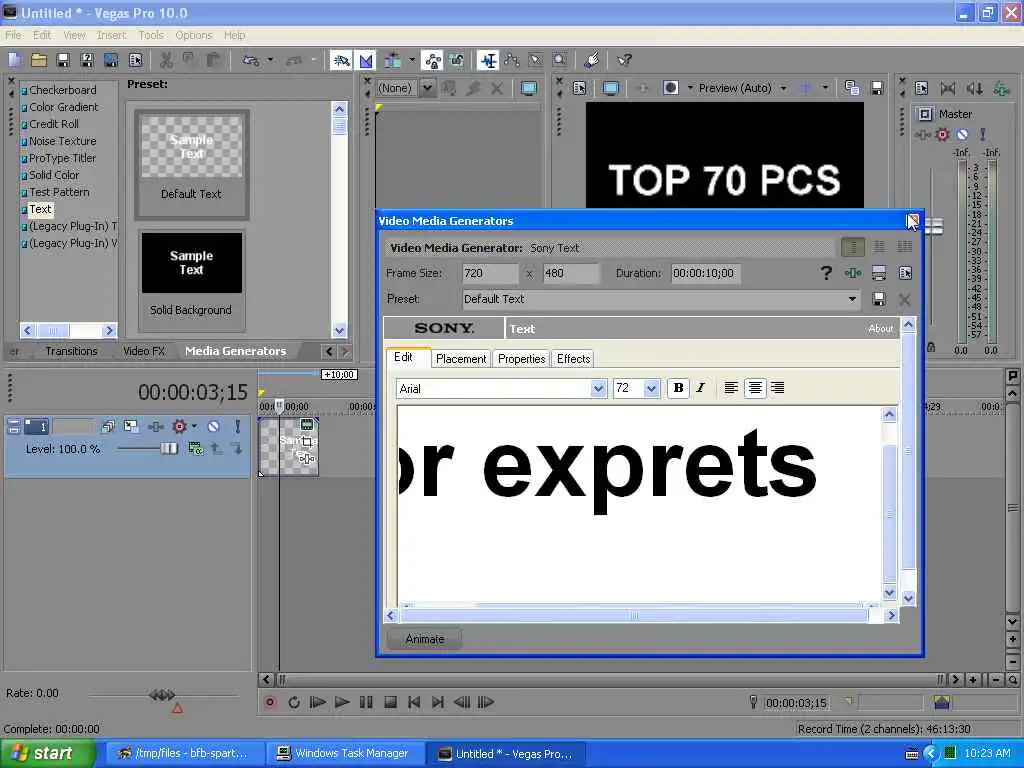Screen dimensions: 1024x768
Task: Select Noise Texture generator
Action: 63,141
